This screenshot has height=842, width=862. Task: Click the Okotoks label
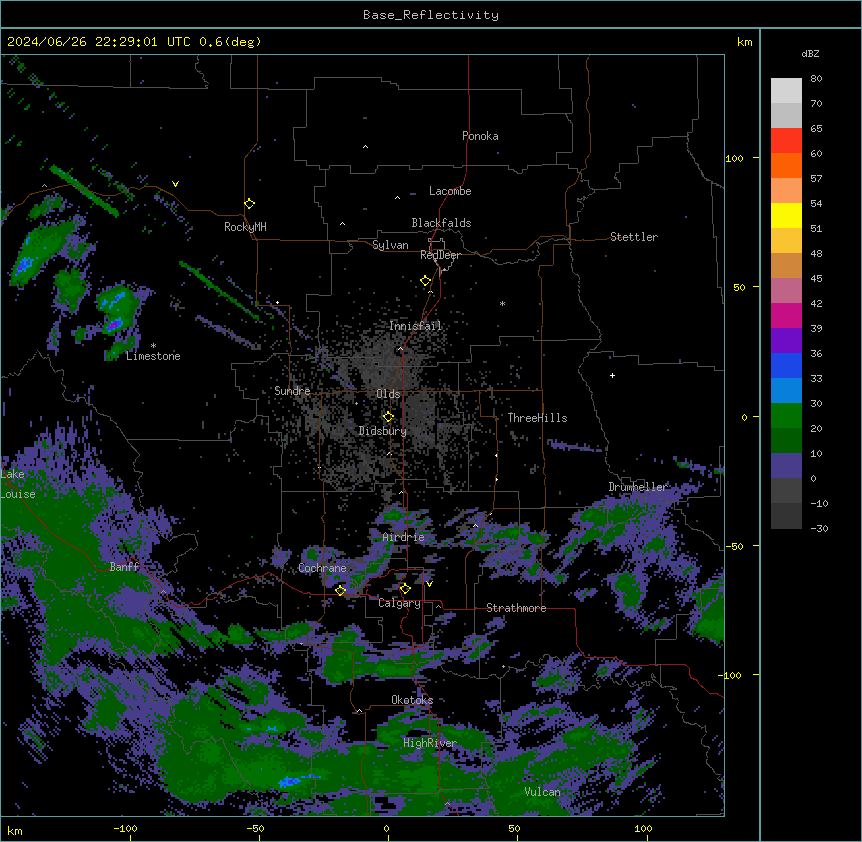pos(412,700)
